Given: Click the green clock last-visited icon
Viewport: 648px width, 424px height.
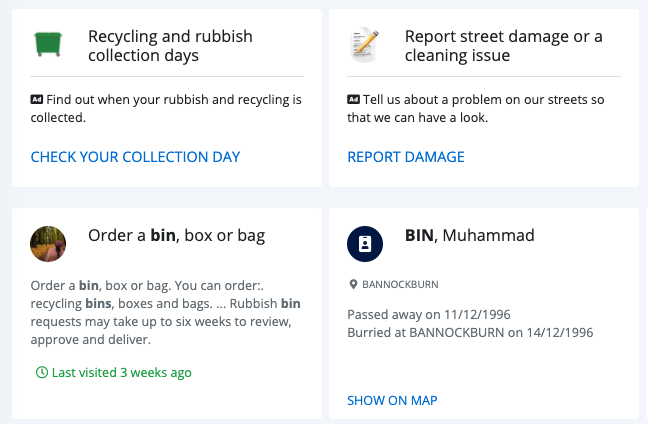Looking at the screenshot, I should [x=42, y=372].
